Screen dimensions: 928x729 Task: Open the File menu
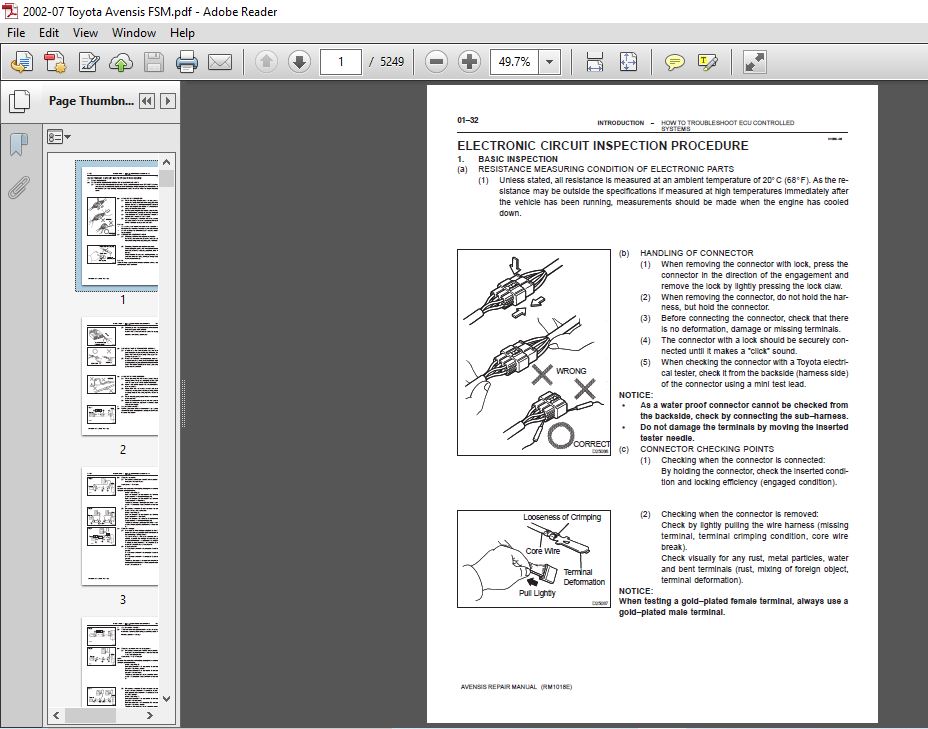(15, 33)
